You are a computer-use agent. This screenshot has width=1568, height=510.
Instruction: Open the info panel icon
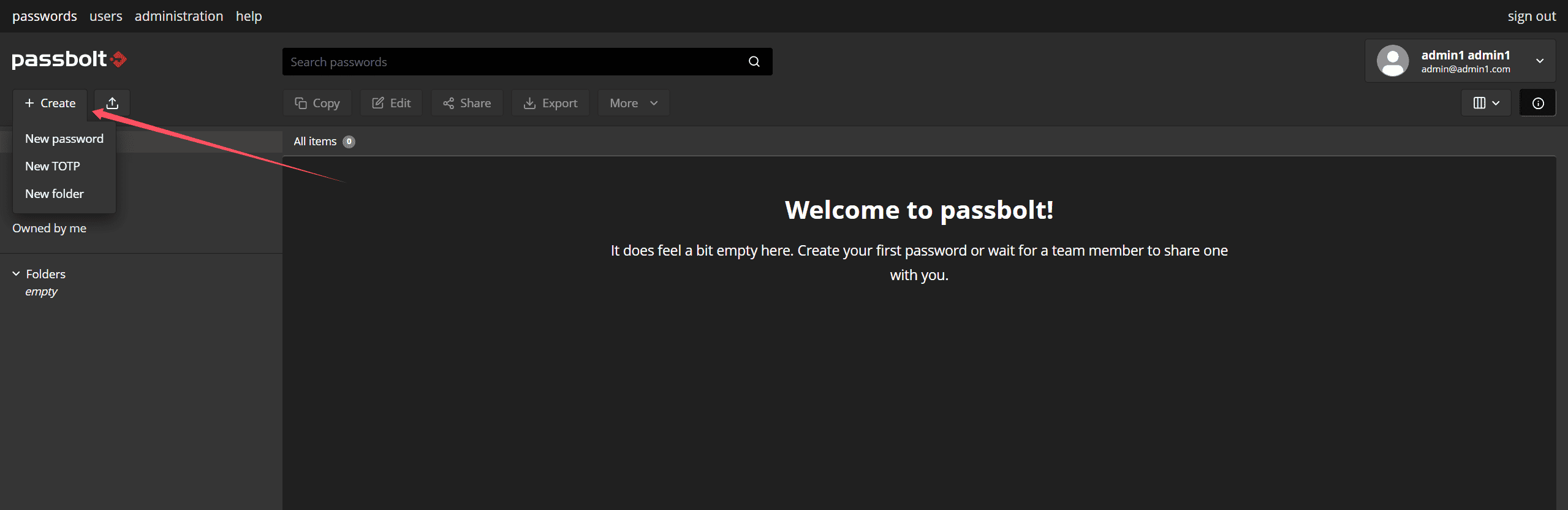click(1538, 103)
